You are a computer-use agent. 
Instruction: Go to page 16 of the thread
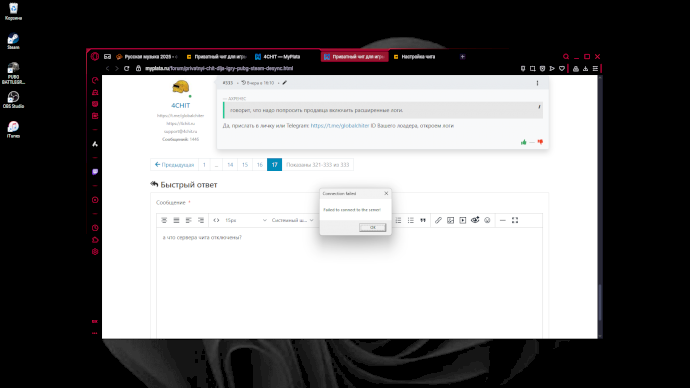coord(260,165)
